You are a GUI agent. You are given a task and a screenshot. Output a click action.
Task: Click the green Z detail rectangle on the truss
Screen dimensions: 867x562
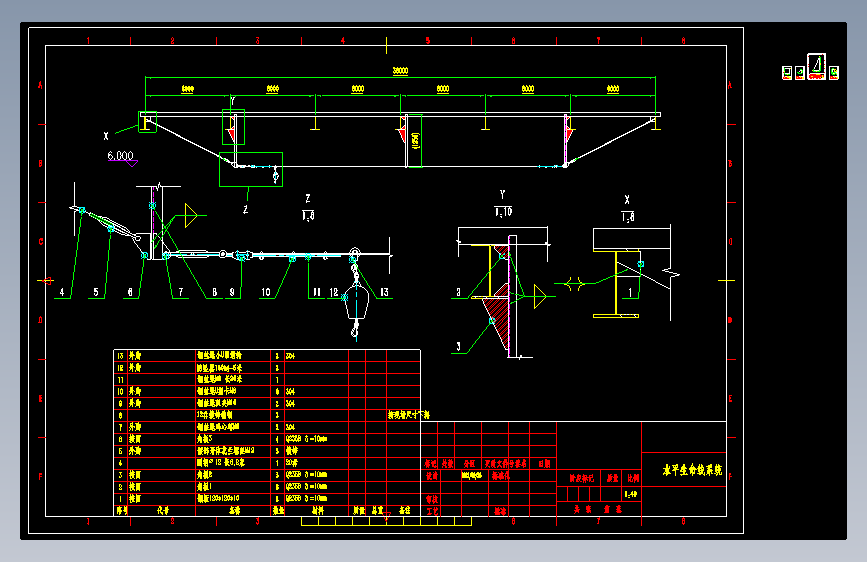click(251, 169)
